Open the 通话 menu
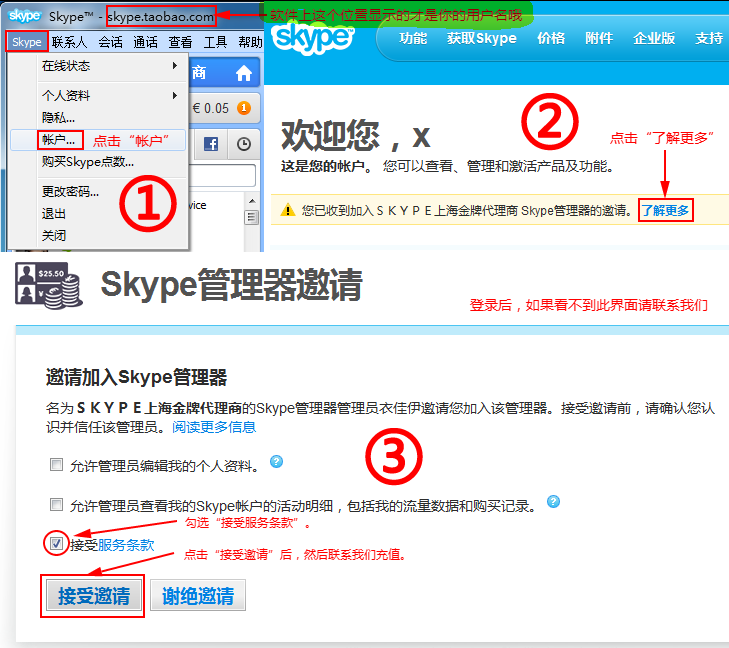729x648 pixels. [x=146, y=42]
